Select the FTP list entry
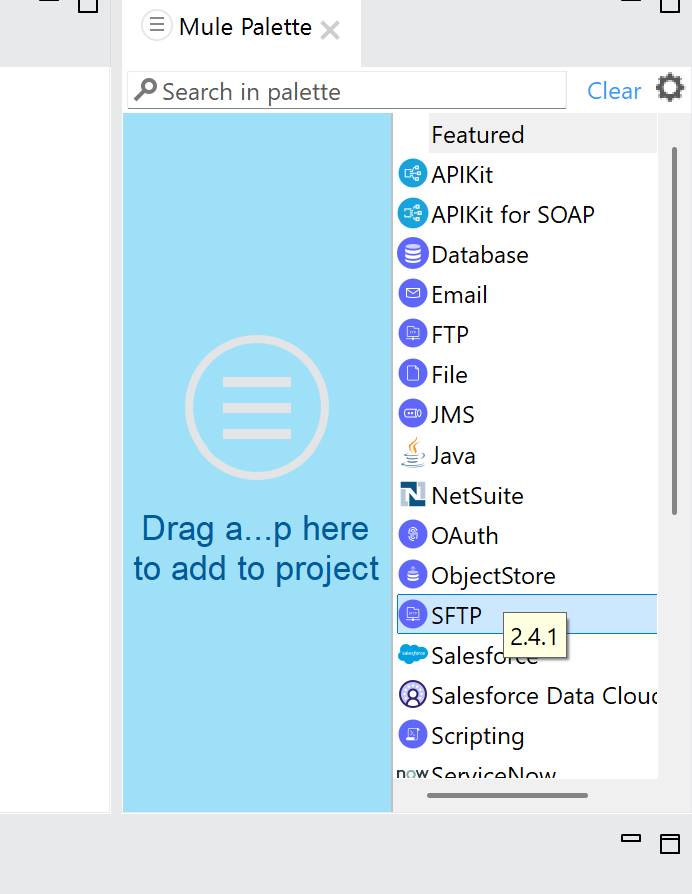This screenshot has width=692, height=894. (x=450, y=335)
